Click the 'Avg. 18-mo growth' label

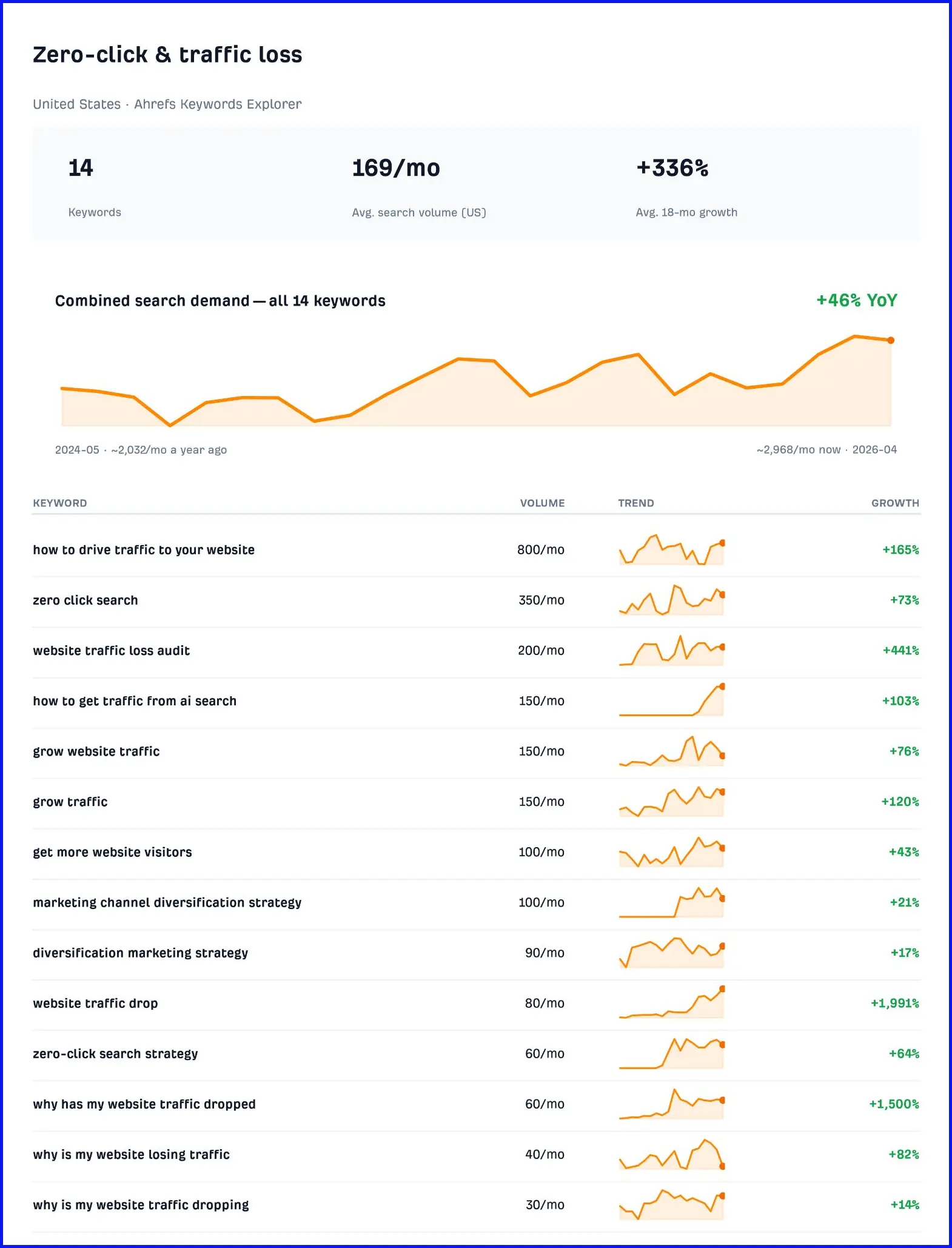pos(686,212)
